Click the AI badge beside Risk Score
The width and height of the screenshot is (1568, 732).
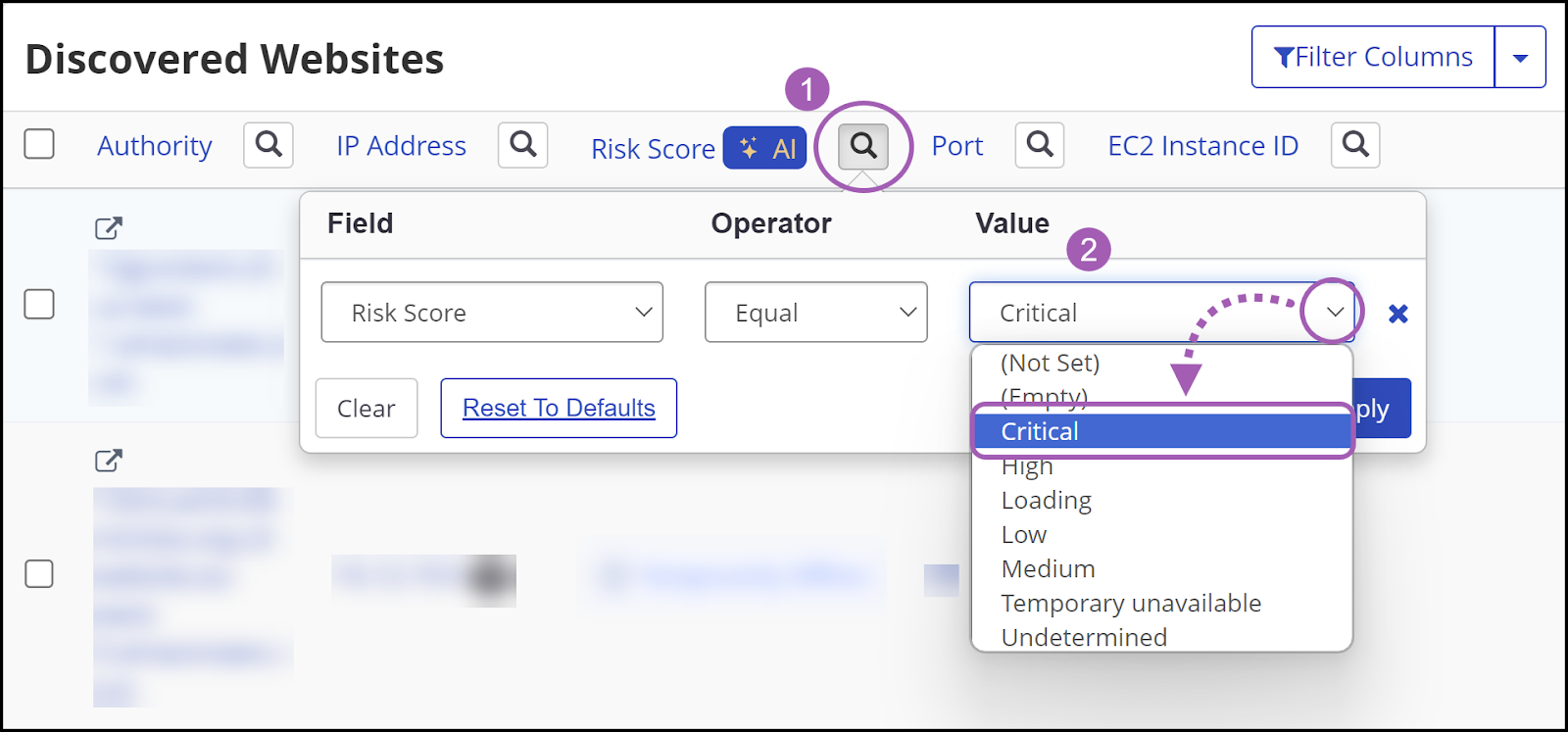764,148
